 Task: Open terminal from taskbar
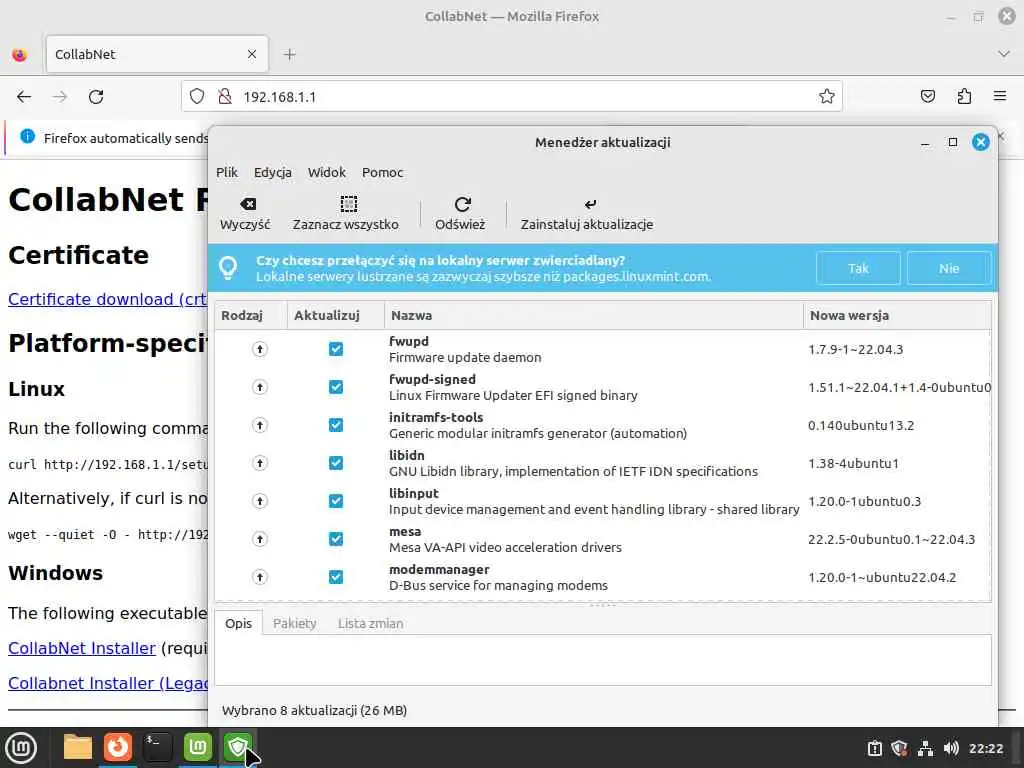coord(157,747)
